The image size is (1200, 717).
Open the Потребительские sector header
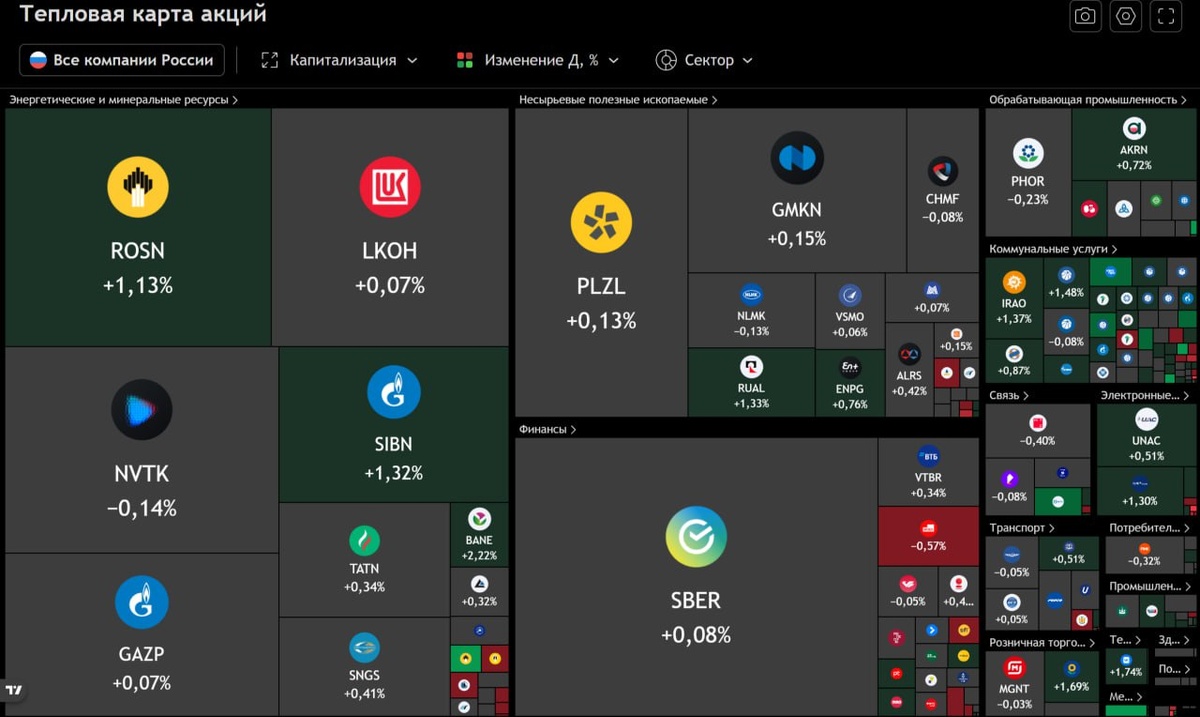coord(1151,528)
